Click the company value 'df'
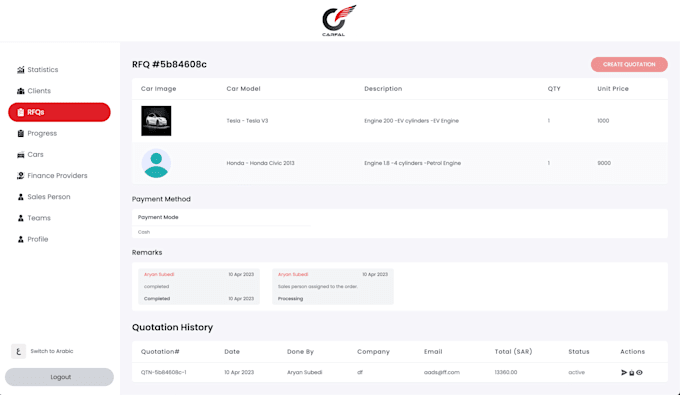Image resolution: width=680 pixels, height=395 pixels. pyautogui.click(x=360, y=372)
